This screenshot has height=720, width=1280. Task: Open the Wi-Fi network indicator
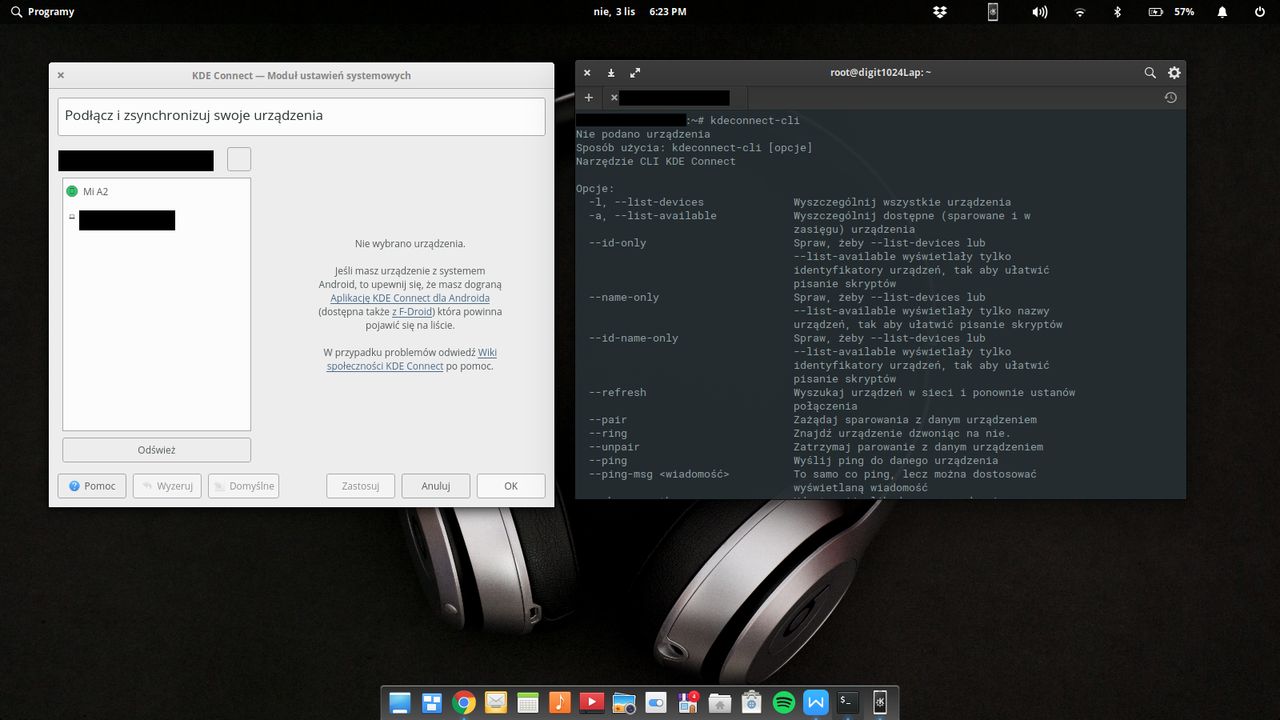point(1080,12)
